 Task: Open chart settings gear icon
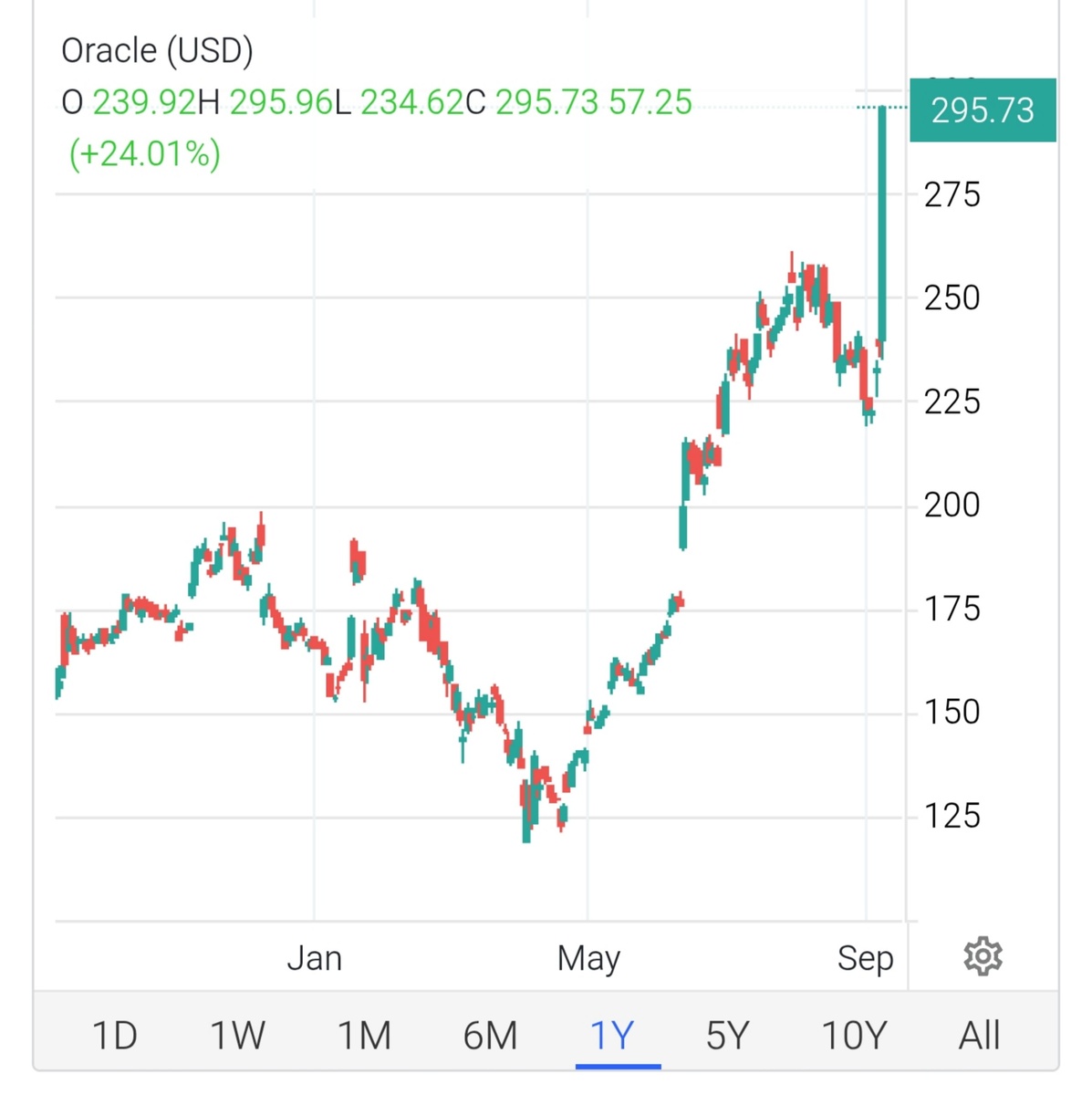coord(983,956)
